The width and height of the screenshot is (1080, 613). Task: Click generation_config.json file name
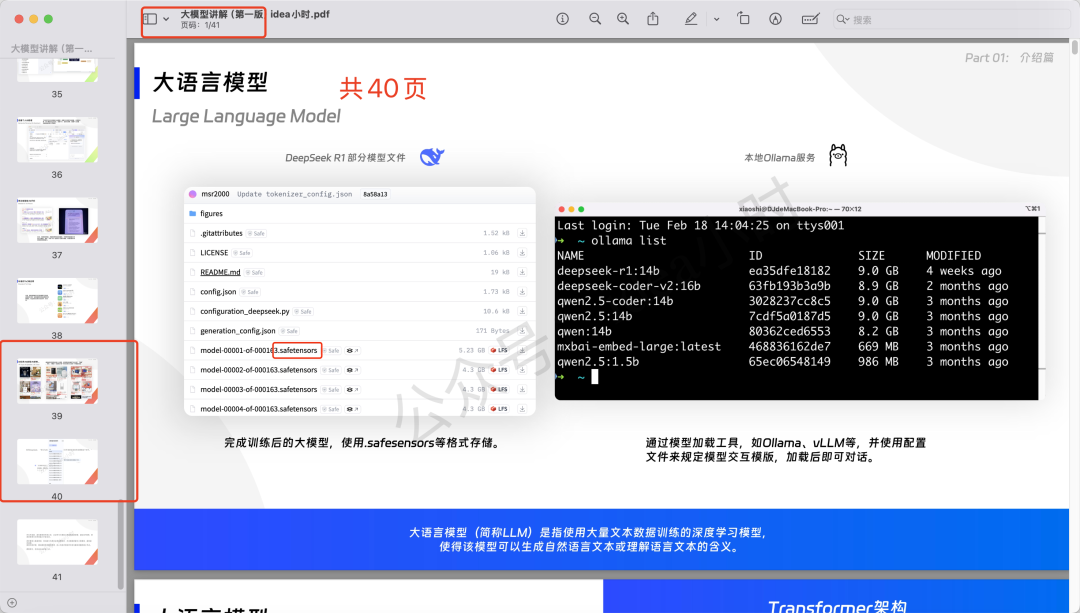[238, 331]
